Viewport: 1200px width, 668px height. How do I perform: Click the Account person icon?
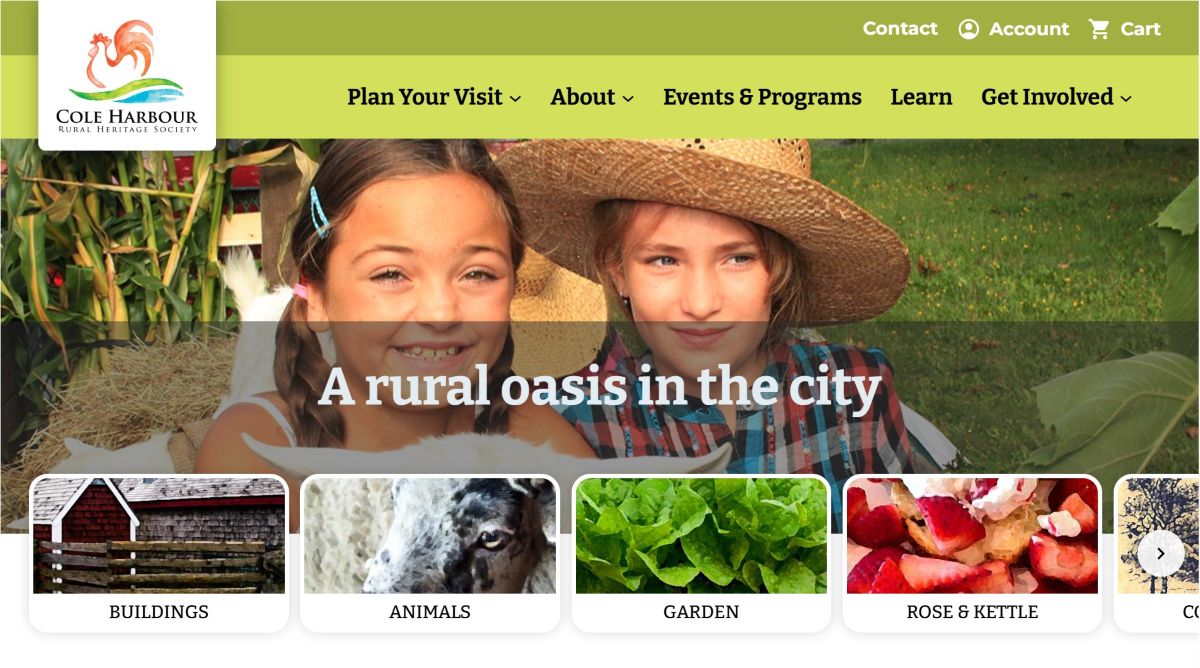click(x=968, y=29)
